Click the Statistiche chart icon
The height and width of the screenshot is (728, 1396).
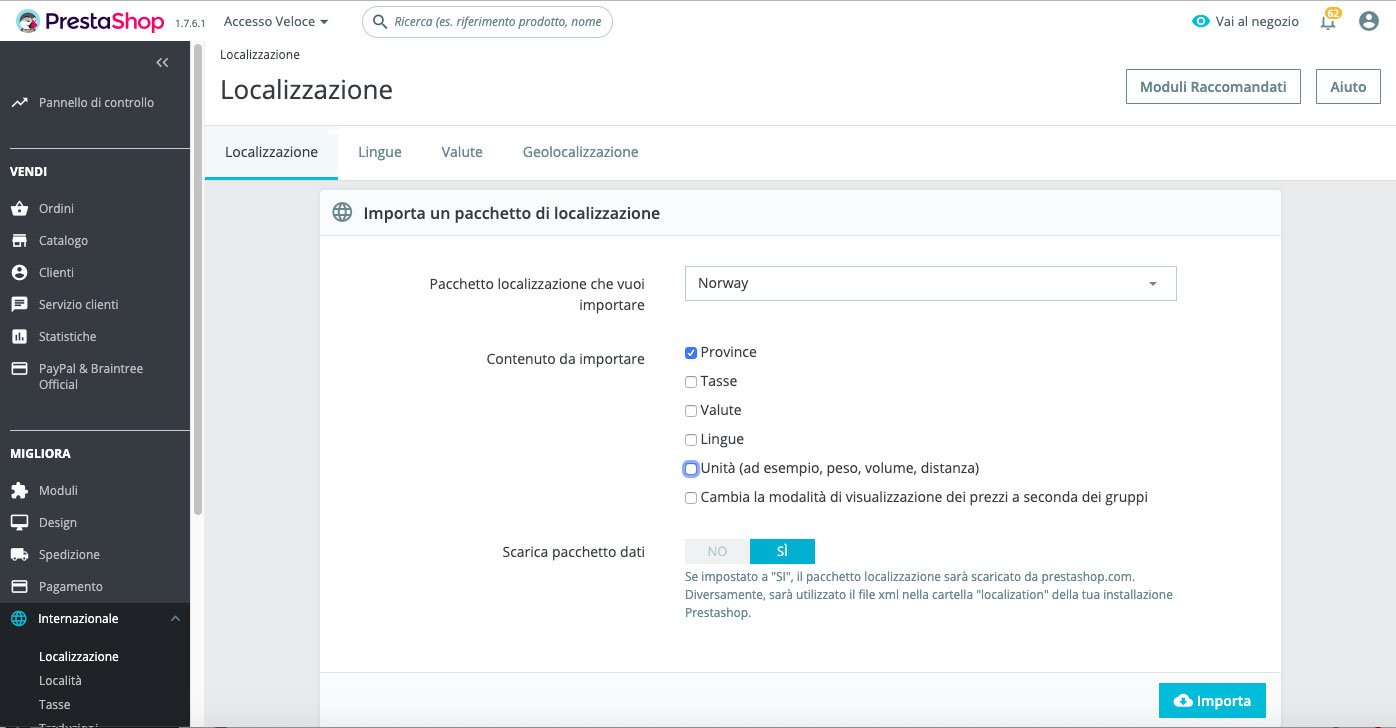(19, 337)
